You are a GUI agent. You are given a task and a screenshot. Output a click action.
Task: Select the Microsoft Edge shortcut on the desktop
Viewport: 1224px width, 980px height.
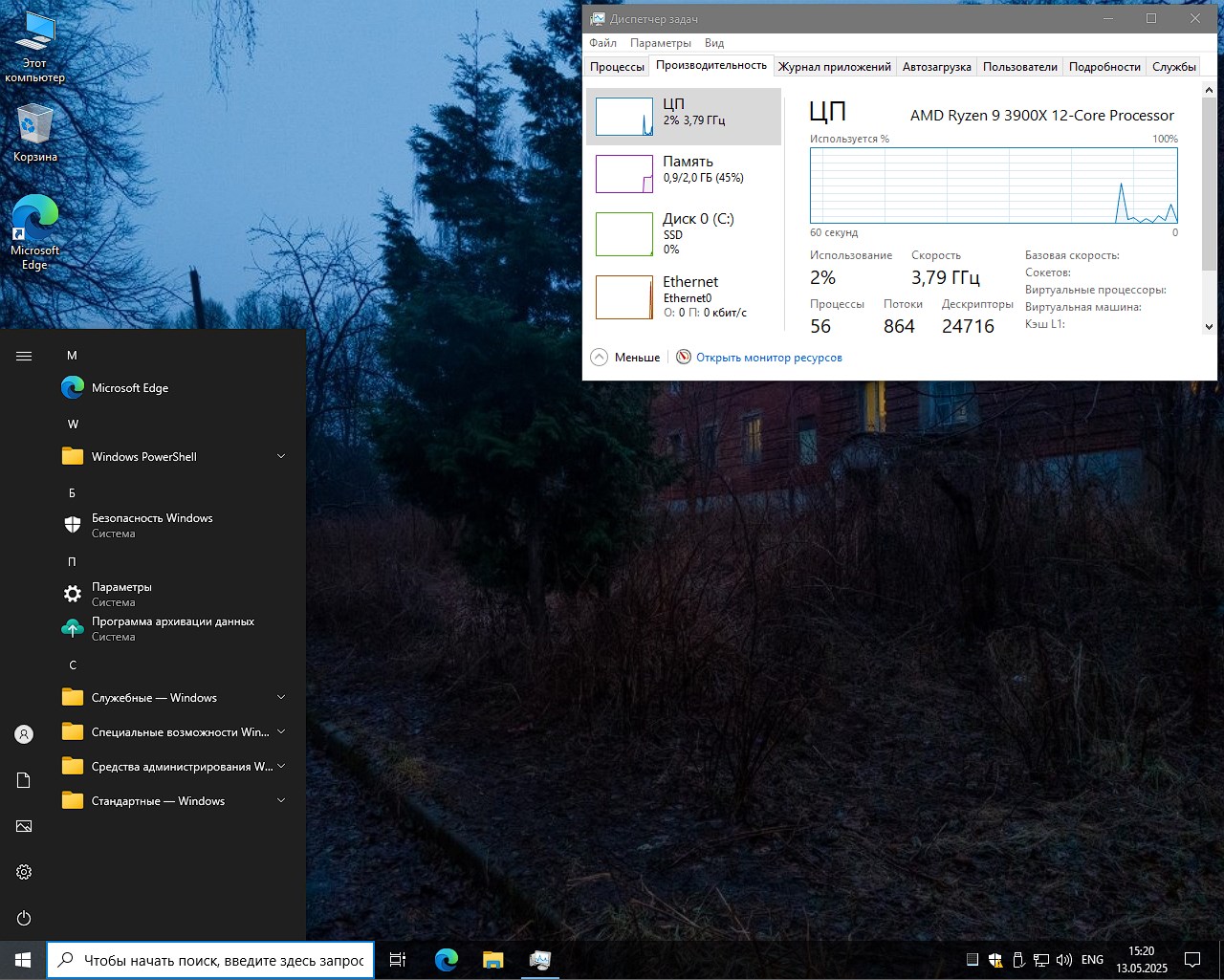coord(35,233)
